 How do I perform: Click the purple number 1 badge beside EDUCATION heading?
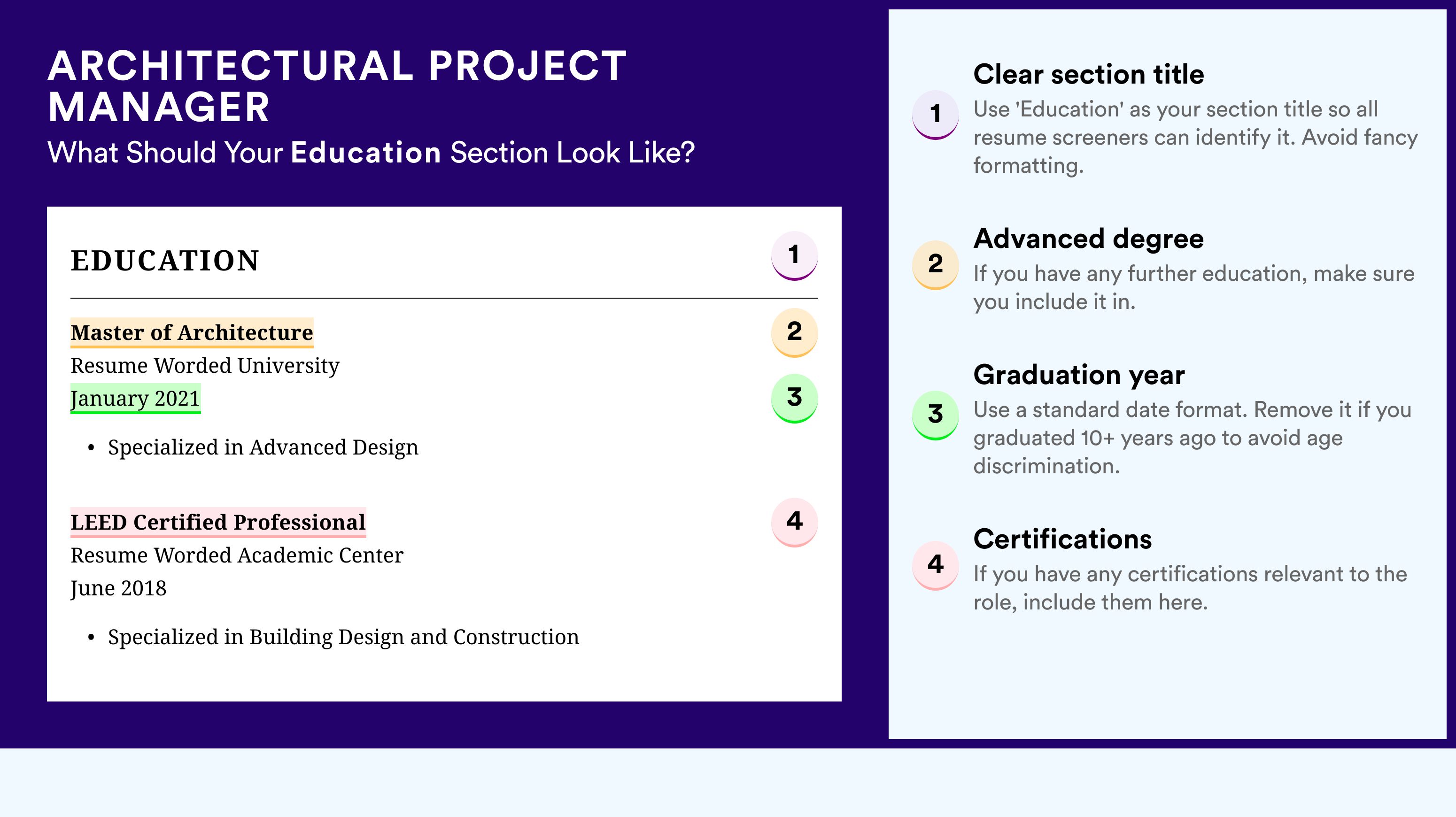[794, 255]
